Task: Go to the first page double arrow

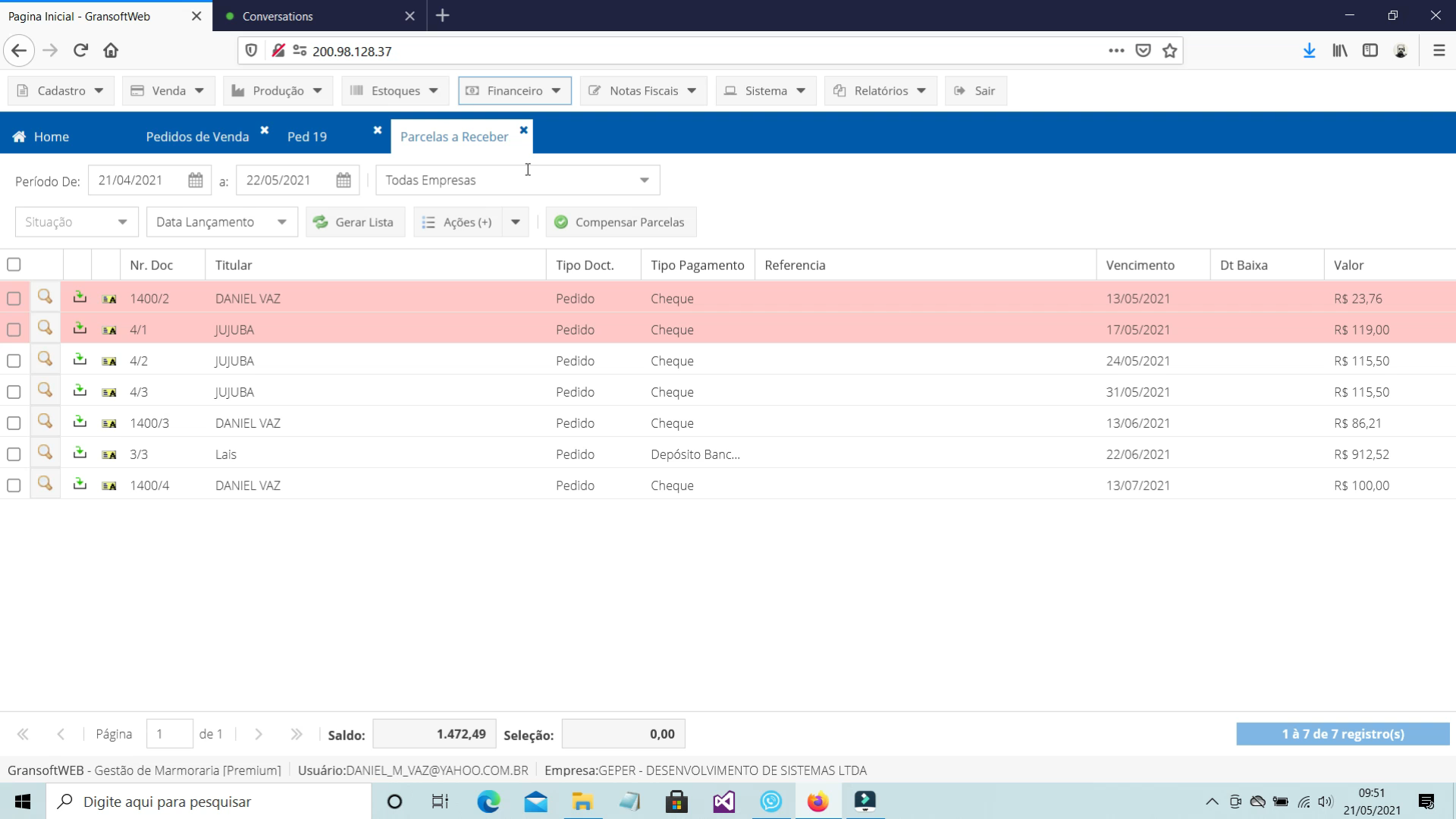Action: point(23,734)
